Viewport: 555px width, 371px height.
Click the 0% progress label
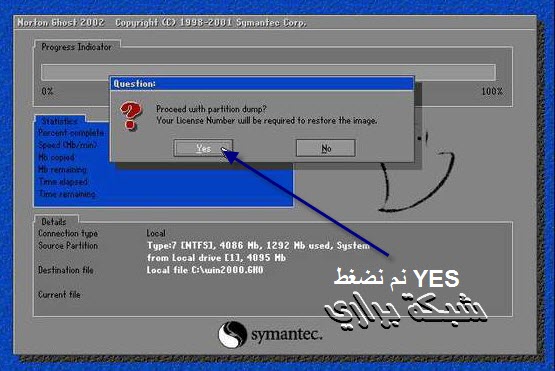pyautogui.click(x=47, y=91)
